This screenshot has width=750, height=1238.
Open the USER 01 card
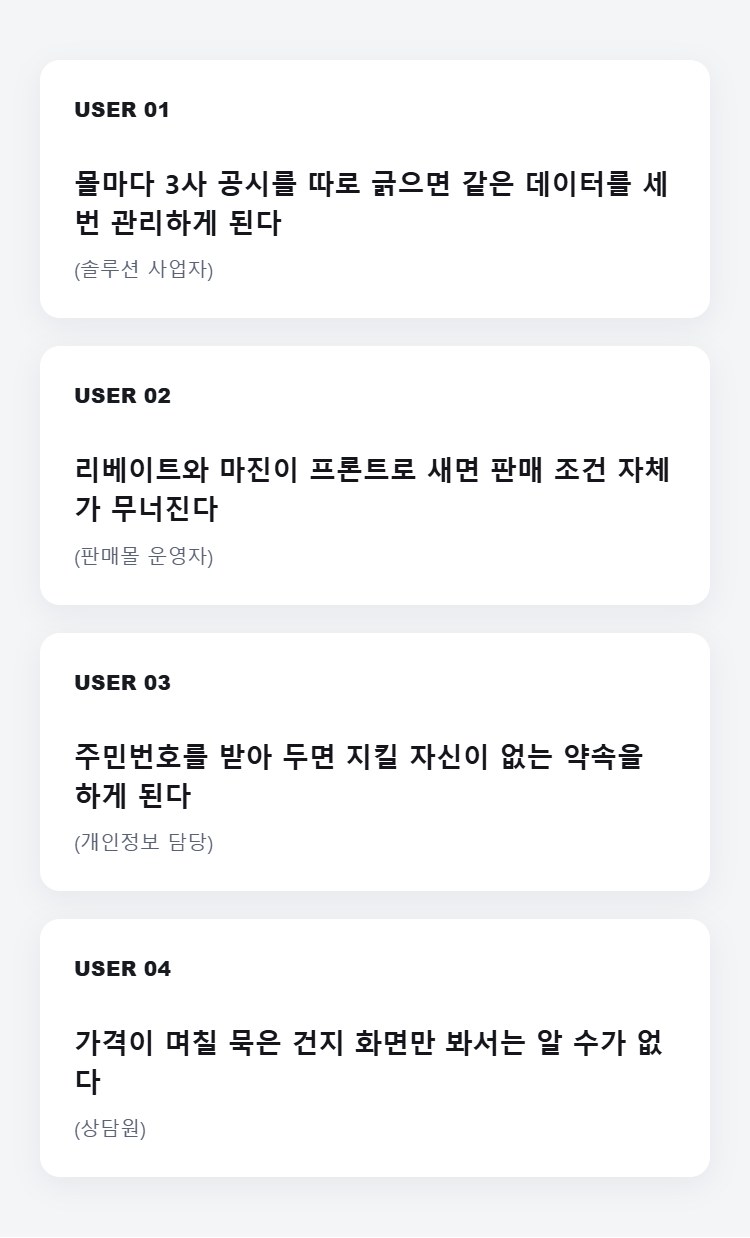(x=375, y=189)
